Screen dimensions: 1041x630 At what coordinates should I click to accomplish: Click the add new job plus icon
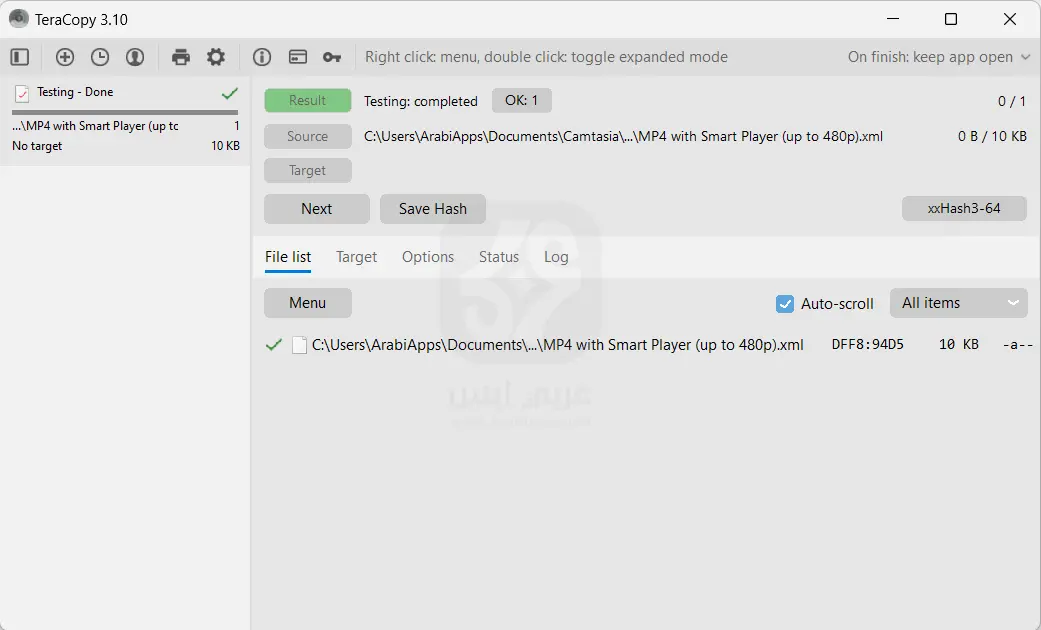[65, 57]
